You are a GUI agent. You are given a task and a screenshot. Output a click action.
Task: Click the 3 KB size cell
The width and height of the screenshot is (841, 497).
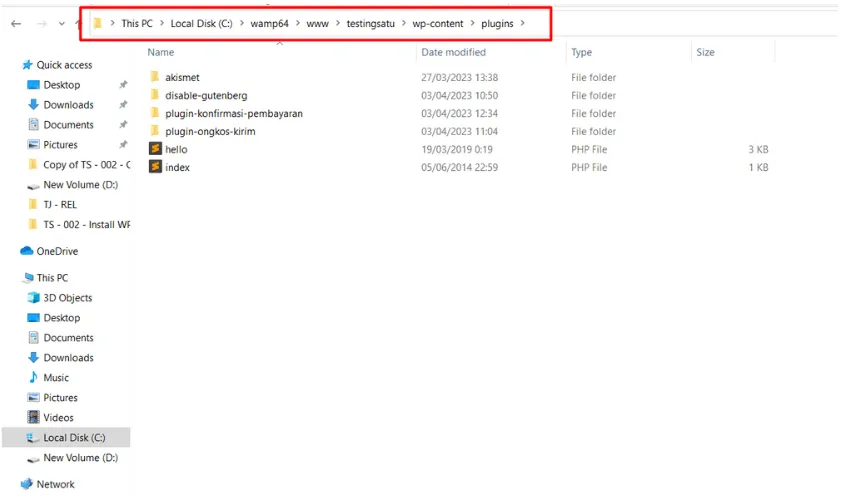coord(758,150)
